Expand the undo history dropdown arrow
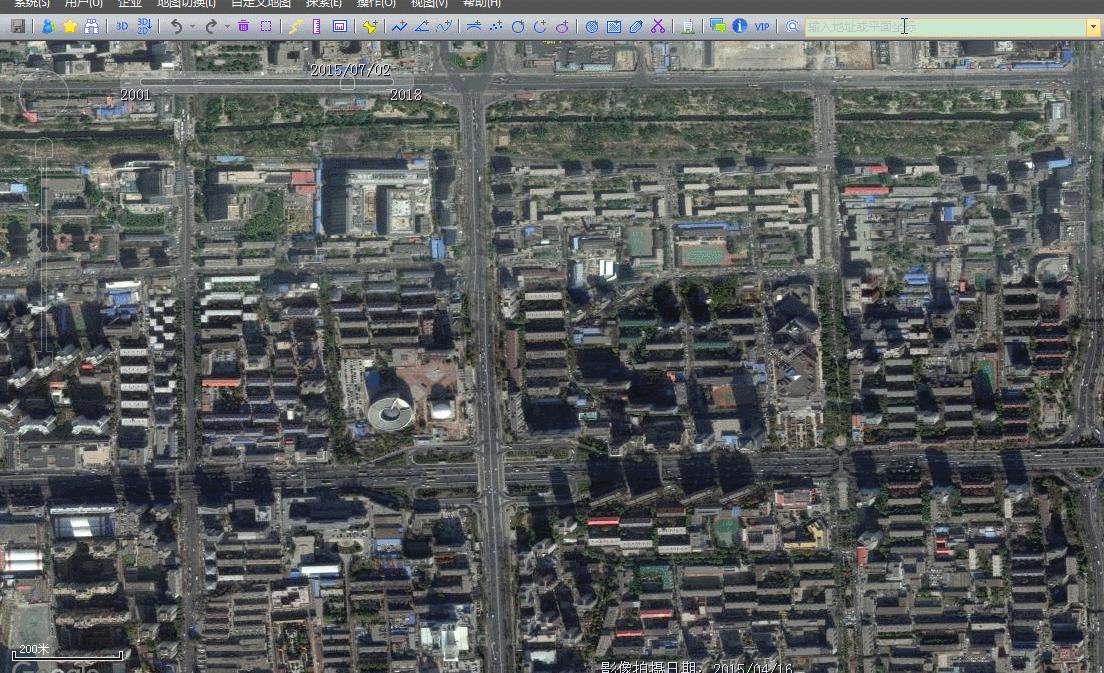Viewport: 1104px width, 673px height. tap(192, 27)
